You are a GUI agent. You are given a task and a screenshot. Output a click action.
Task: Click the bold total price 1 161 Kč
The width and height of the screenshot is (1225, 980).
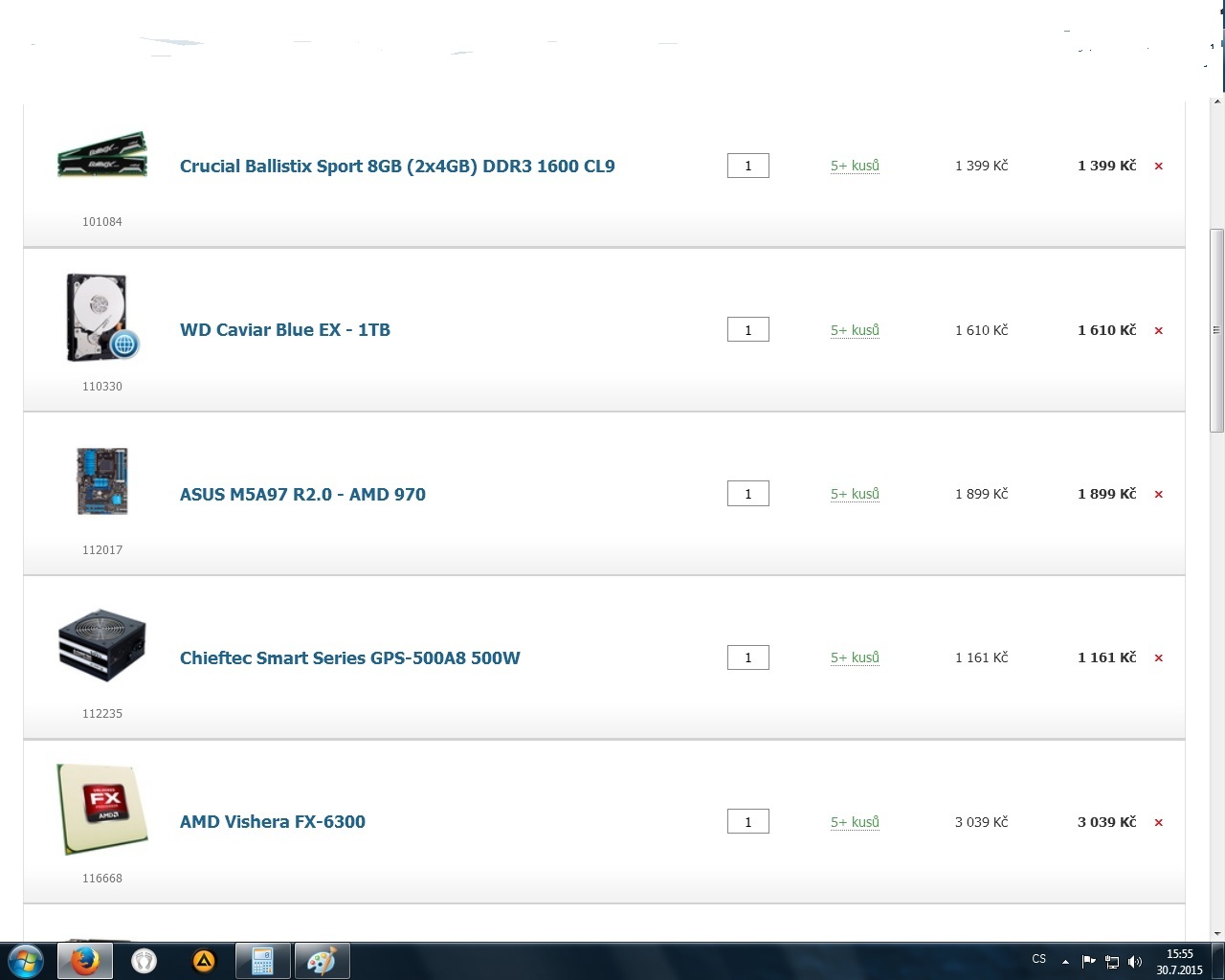click(1106, 657)
